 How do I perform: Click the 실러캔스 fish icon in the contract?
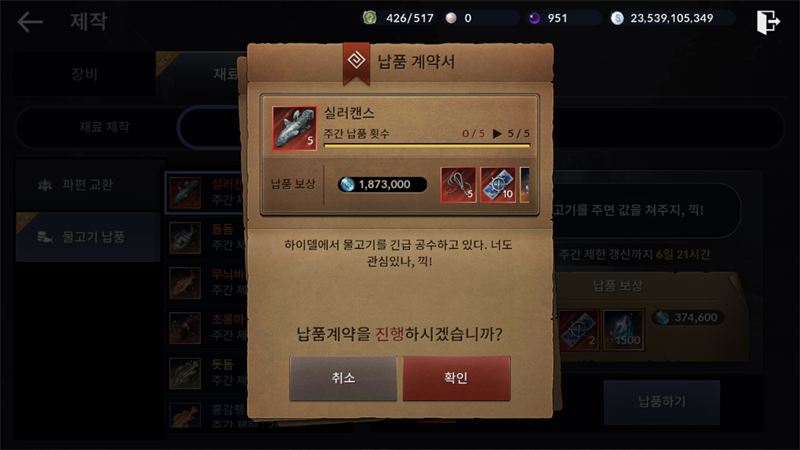(x=294, y=128)
